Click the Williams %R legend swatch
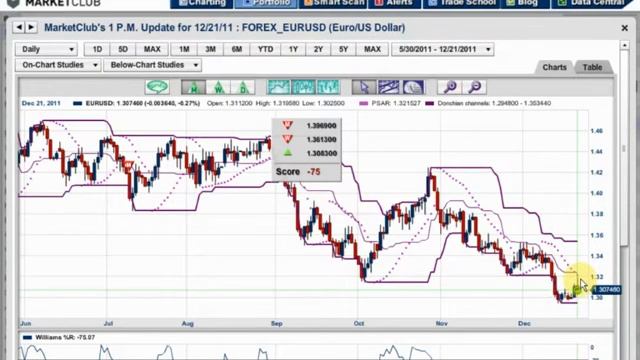 click(x=27, y=338)
